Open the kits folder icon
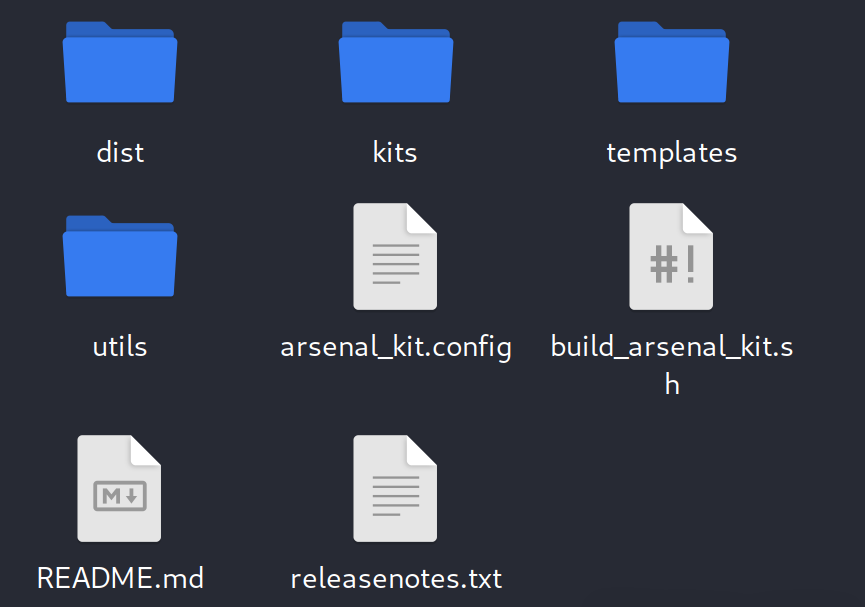The height and width of the screenshot is (607, 865). point(396,62)
